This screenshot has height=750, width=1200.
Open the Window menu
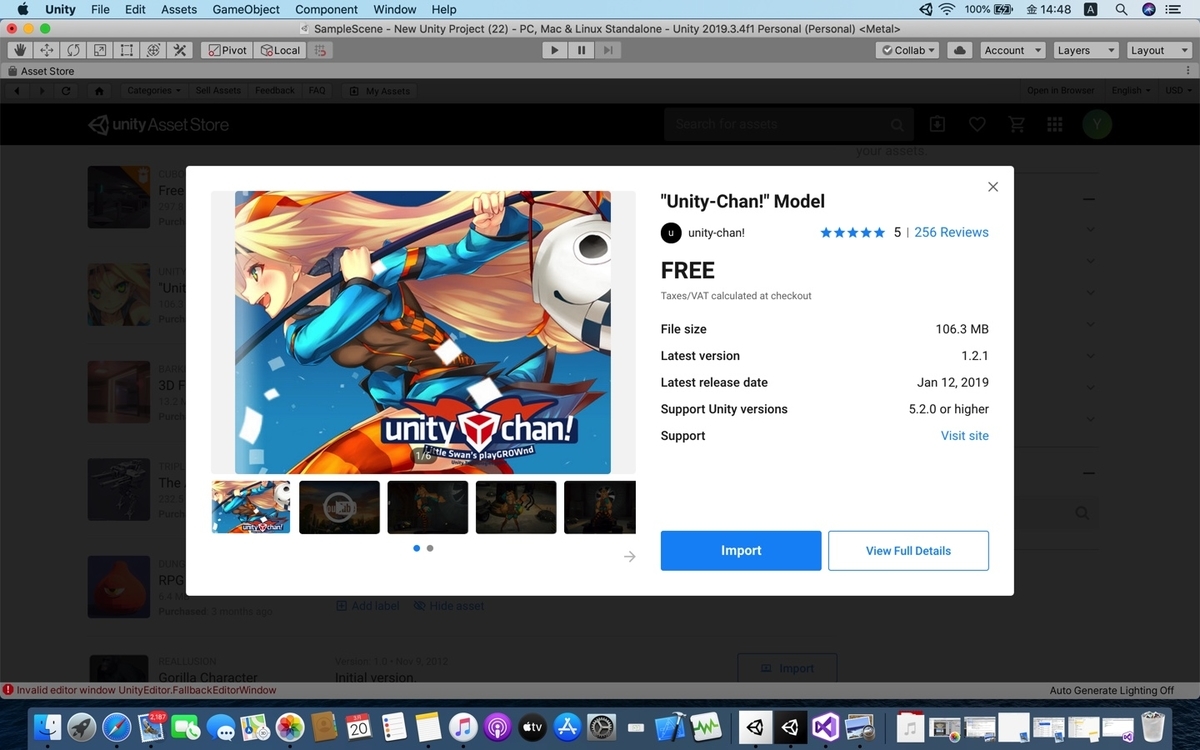[x=395, y=9]
